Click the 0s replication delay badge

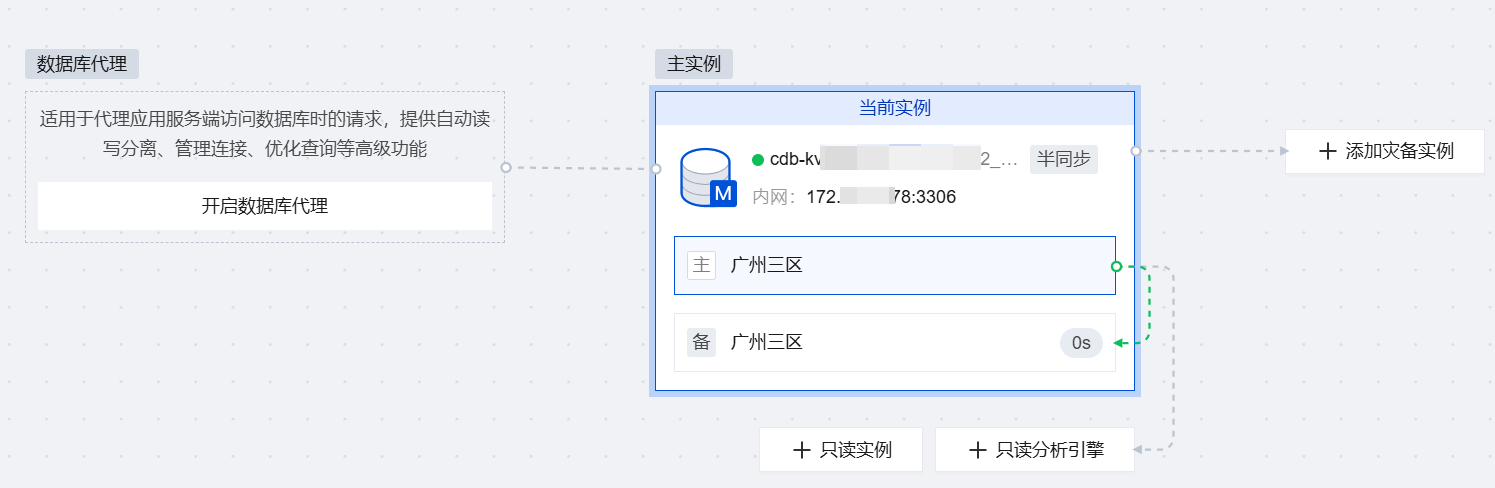[x=1081, y=343]
